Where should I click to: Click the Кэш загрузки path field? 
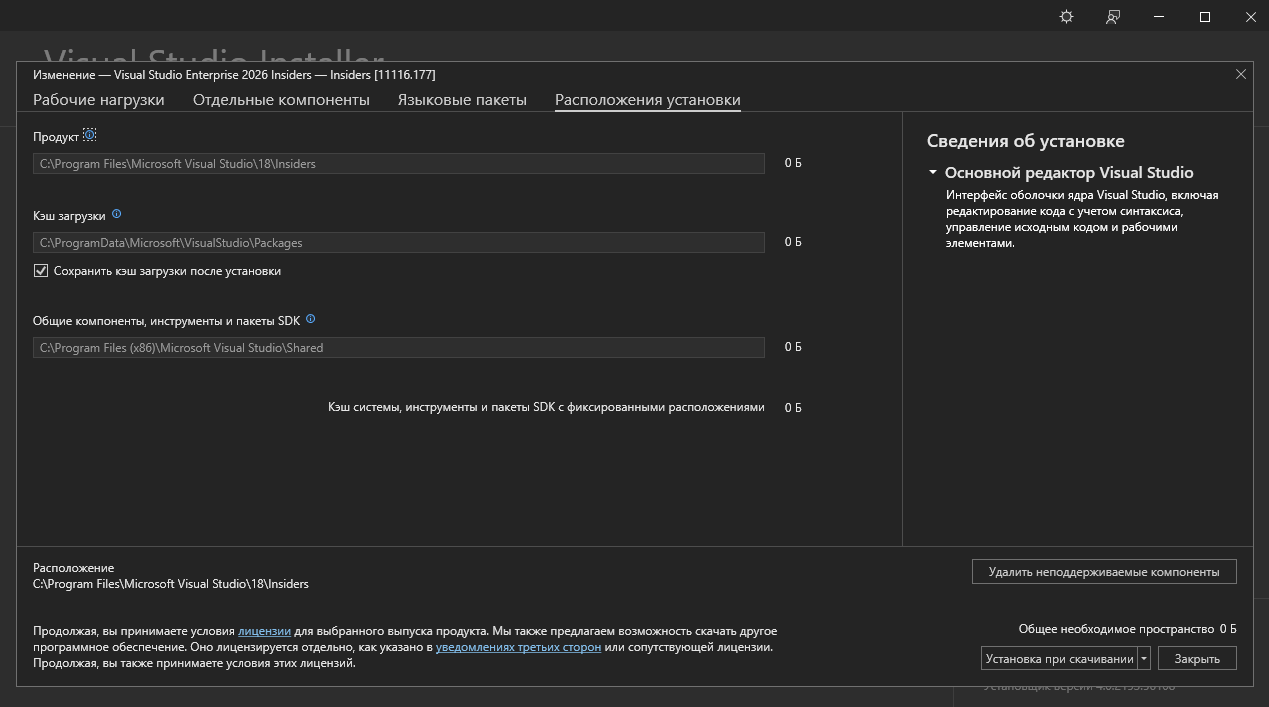pos(398,242)
